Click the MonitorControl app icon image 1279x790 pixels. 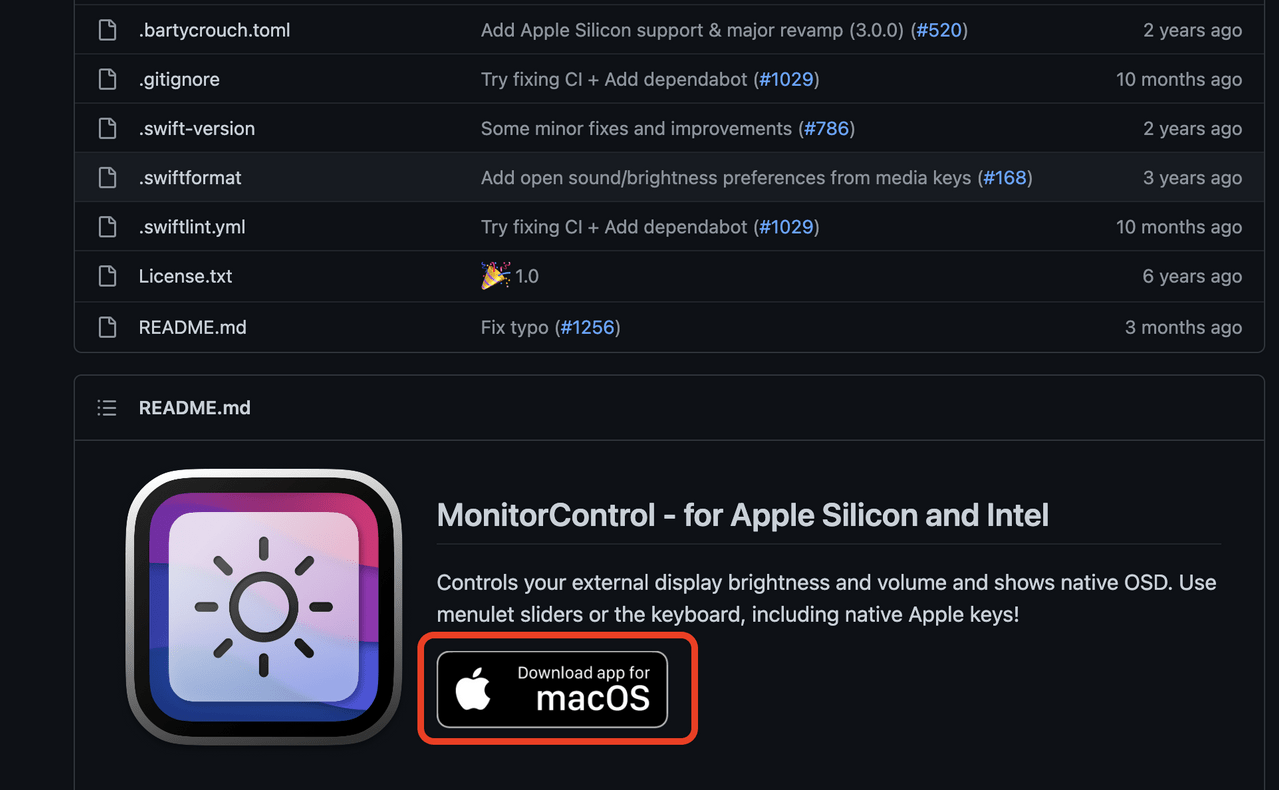tap(263, 608)
